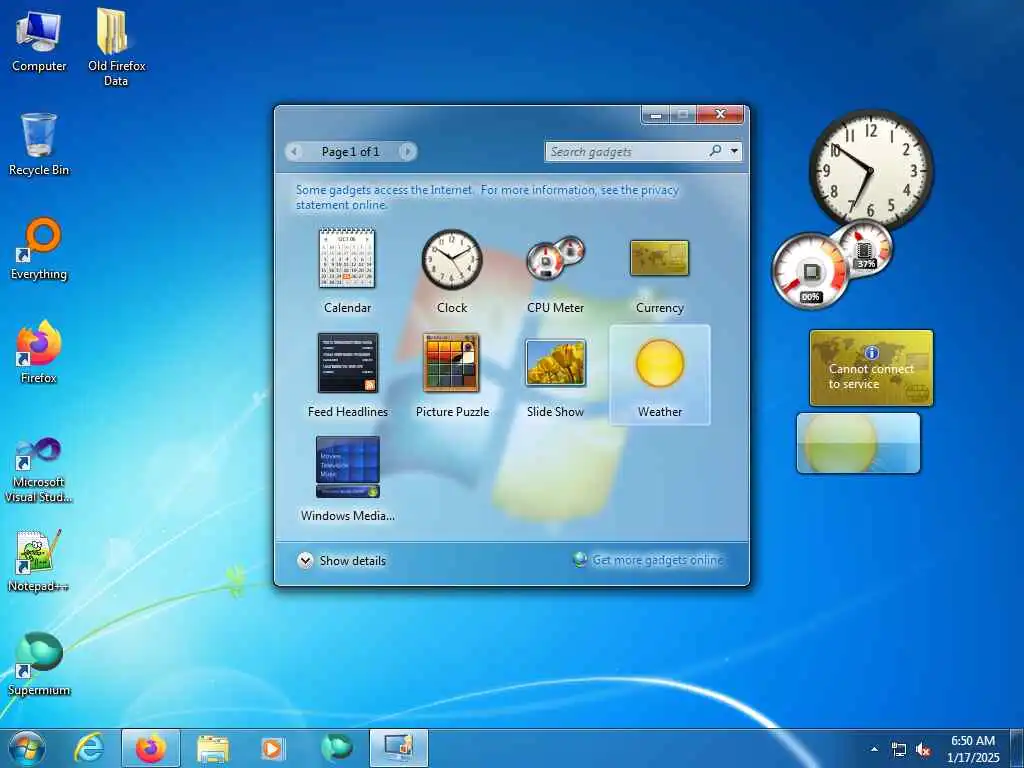Select the Calendar gadget icon
This screenshot has height=768, width=1024.
click(x=347, y=259)
